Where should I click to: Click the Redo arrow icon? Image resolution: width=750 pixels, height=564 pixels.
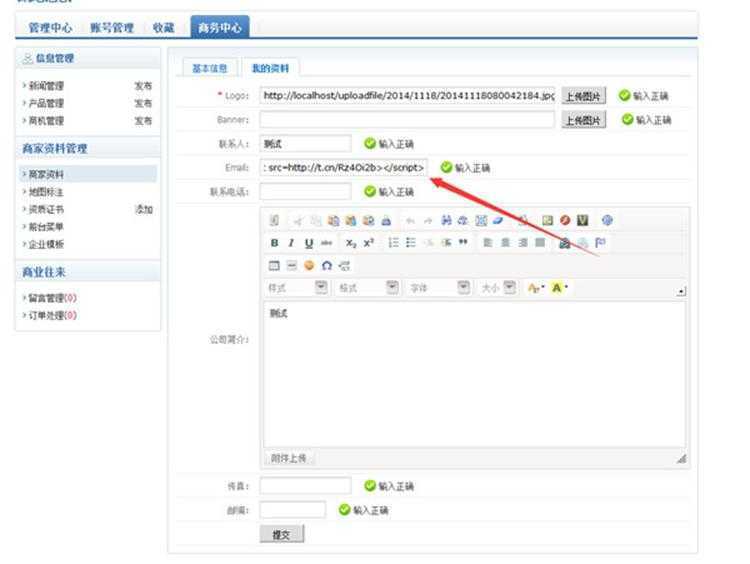click(x=428, y=221)
